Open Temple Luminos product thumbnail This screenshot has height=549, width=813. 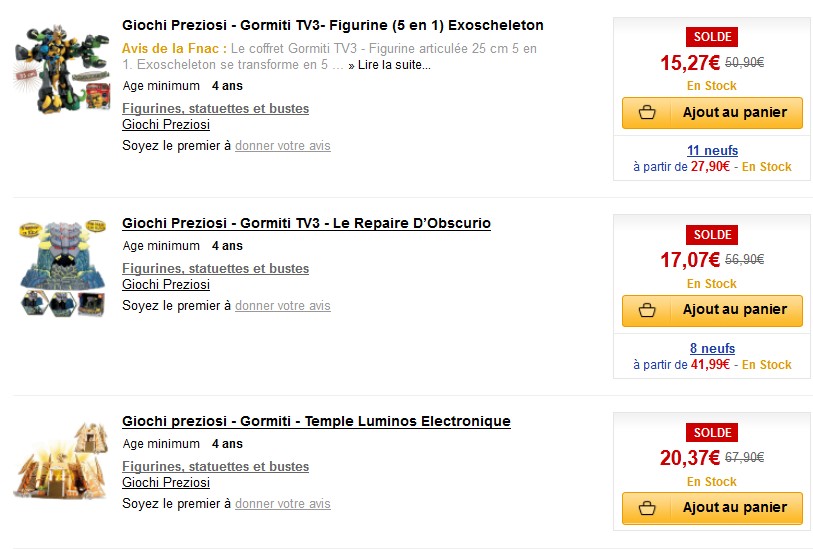[x=62, y=460]
